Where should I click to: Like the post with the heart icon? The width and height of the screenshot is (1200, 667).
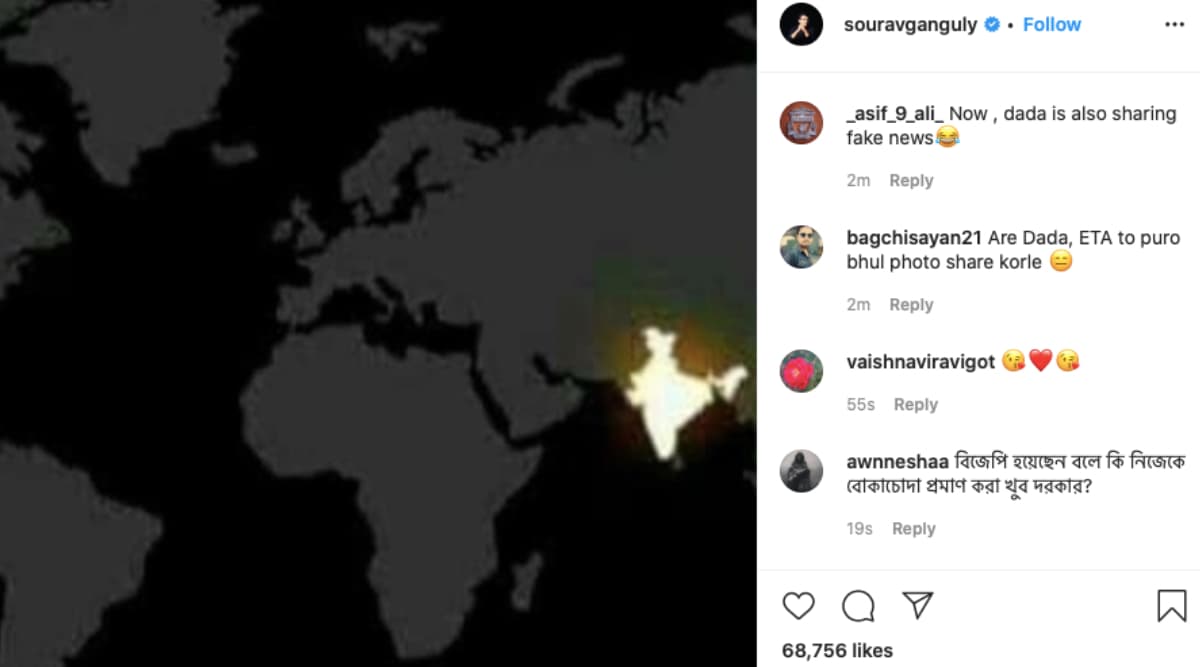tap(798, 605)
